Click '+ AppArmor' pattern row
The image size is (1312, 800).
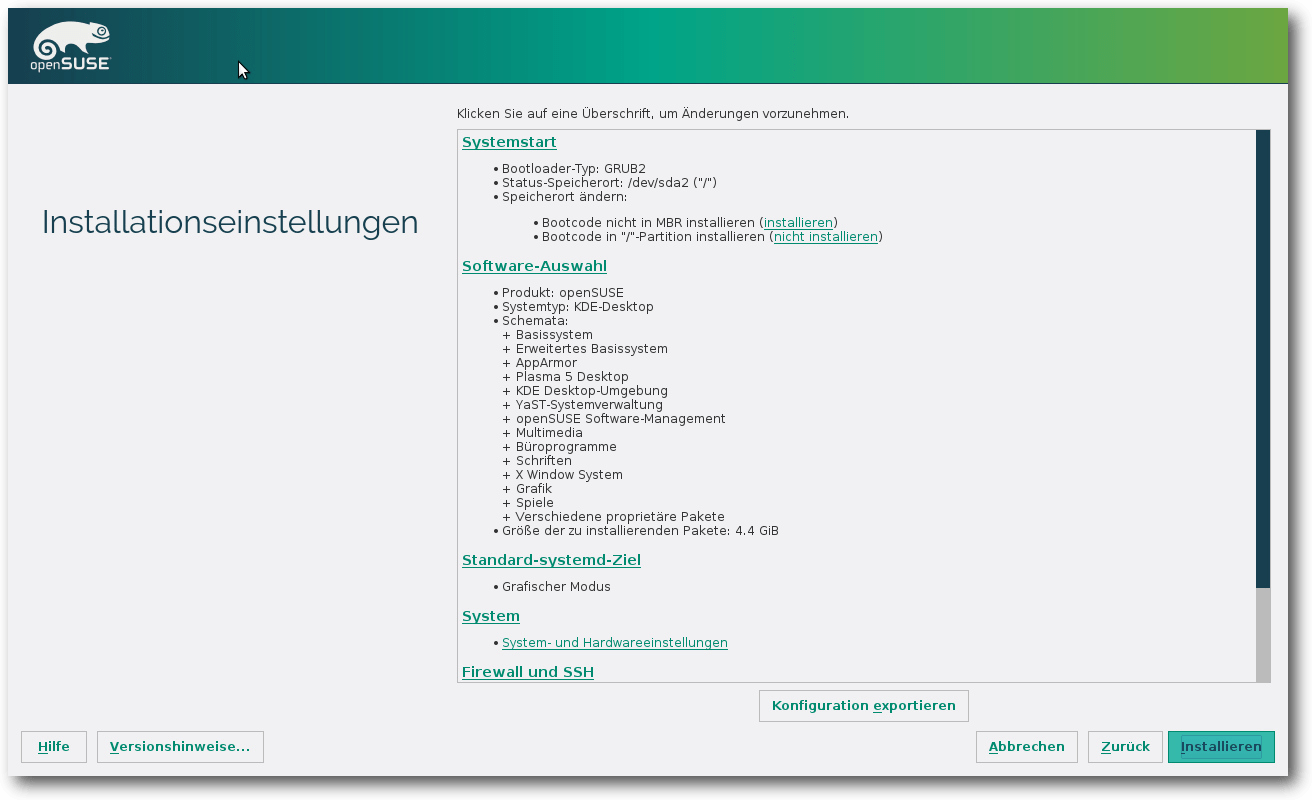[x=539, y=363]
